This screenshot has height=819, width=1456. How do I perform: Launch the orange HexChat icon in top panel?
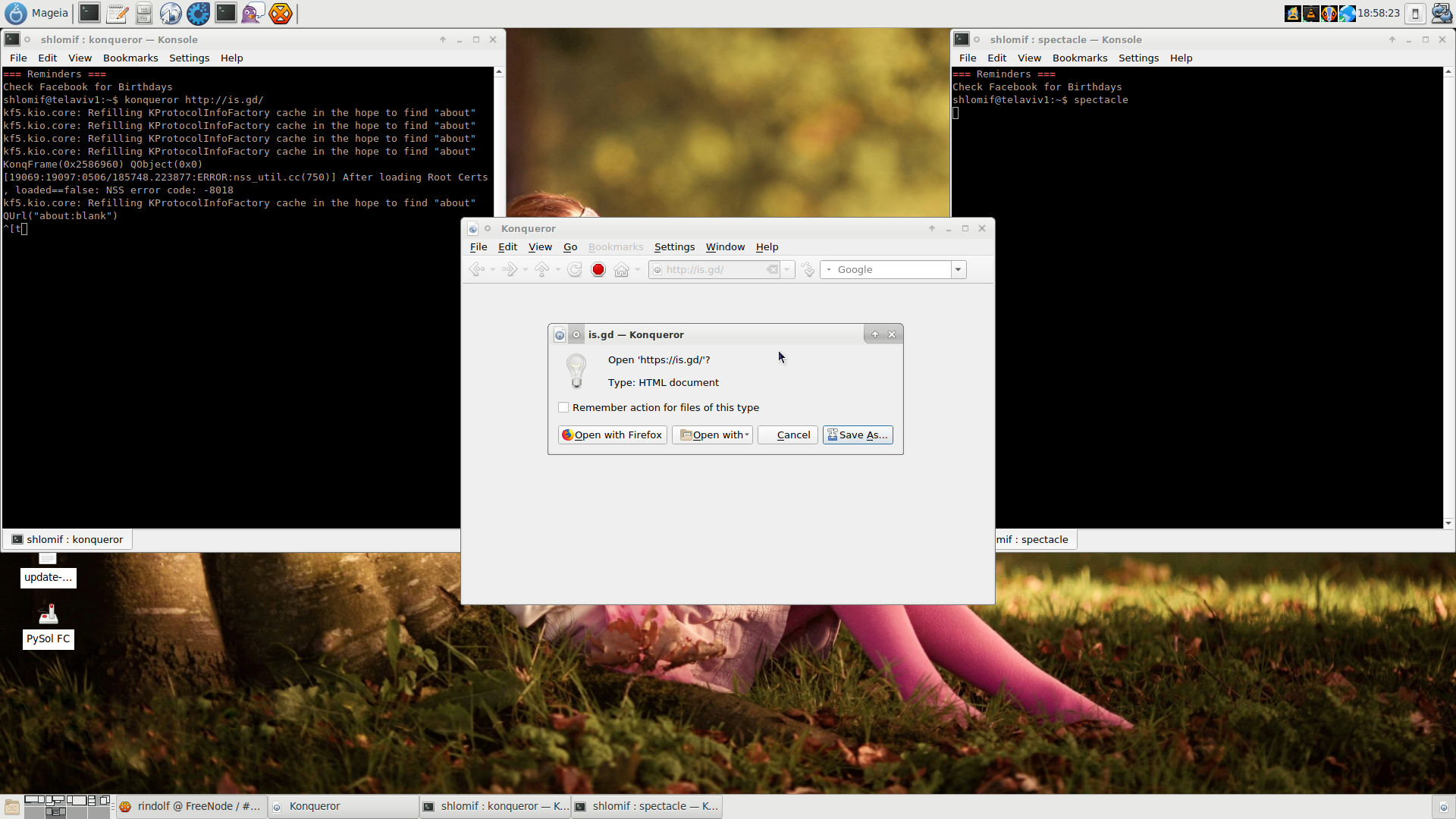pyautogui.click(x=280, y=13)
